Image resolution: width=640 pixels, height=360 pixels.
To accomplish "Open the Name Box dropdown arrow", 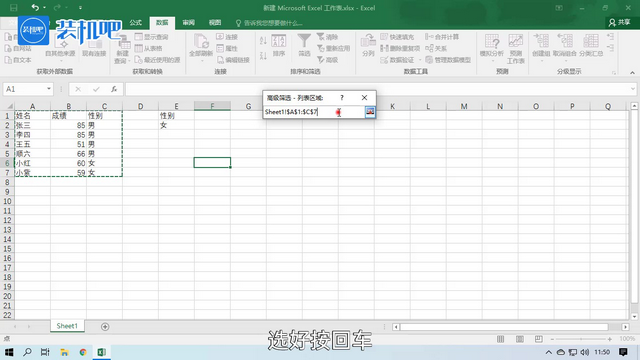I will [x=49, y=89].
